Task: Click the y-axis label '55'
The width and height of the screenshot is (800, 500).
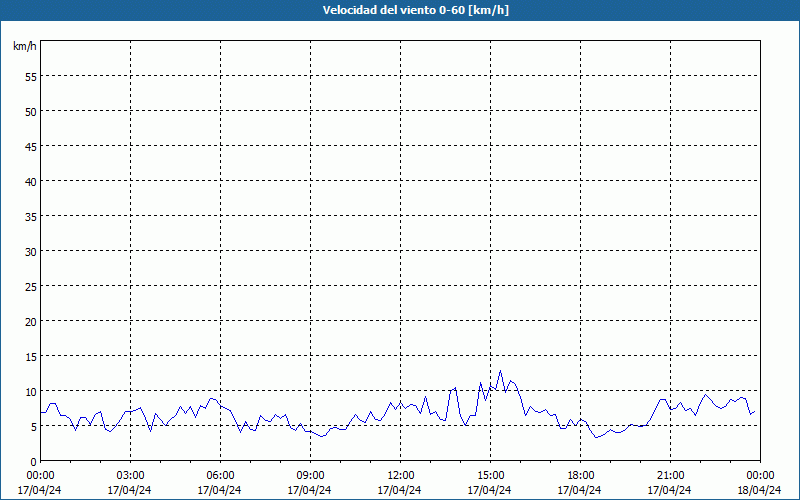Action: 31,77
